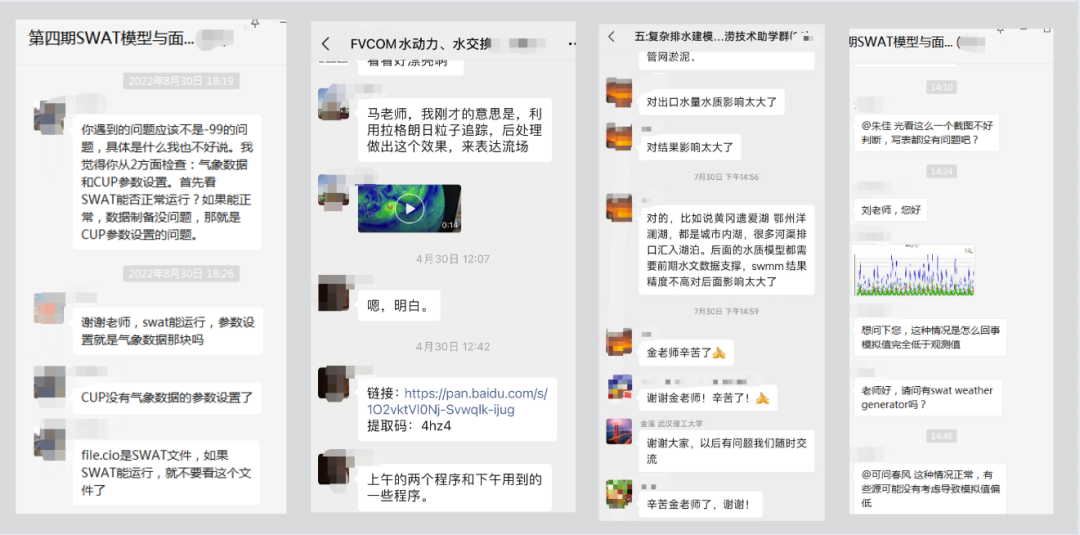Click the avatar beside 辛苦金老师了，谢谢

tap(619, 493)
